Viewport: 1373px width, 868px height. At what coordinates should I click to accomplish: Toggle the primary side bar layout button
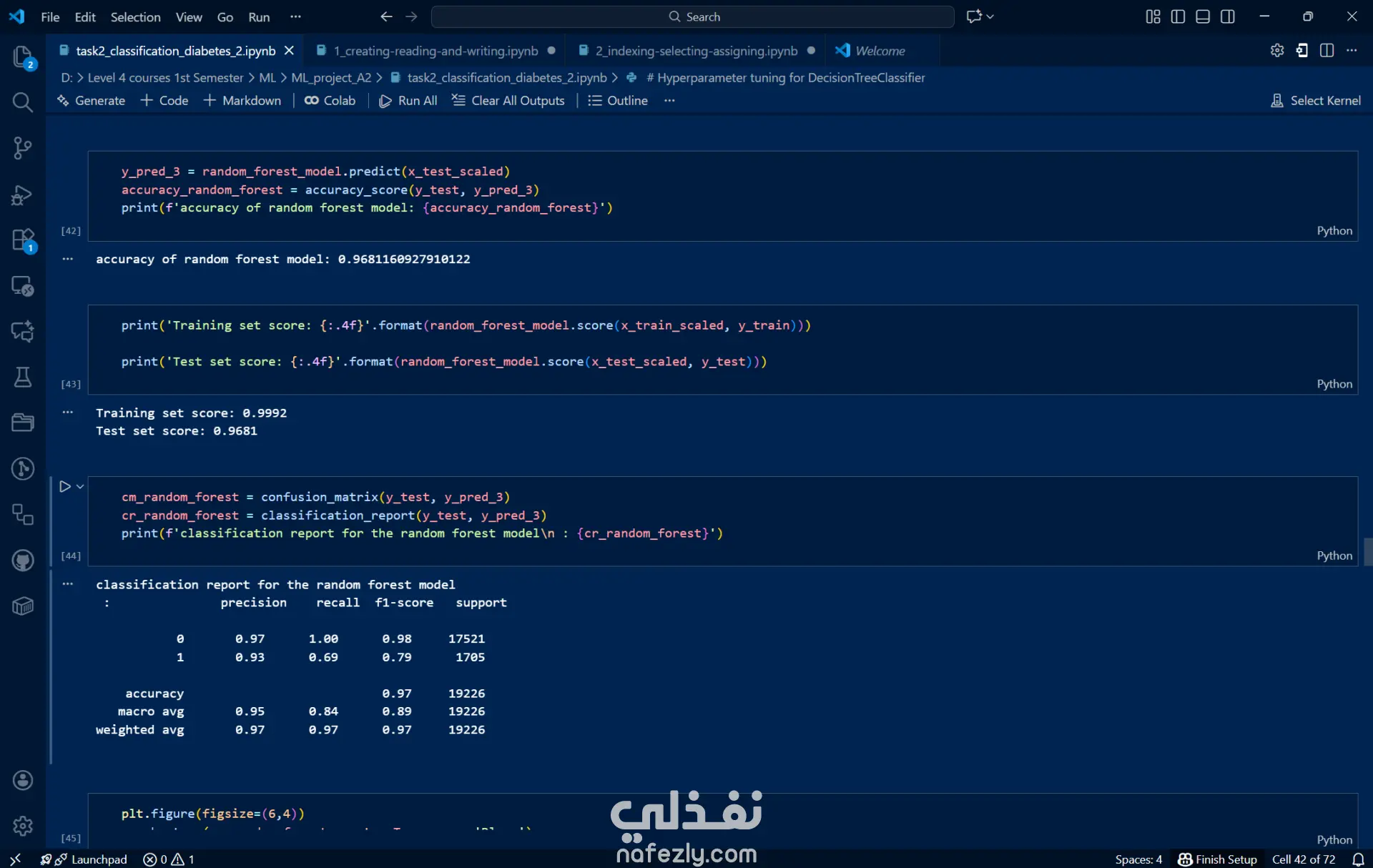coord(1178,16)
